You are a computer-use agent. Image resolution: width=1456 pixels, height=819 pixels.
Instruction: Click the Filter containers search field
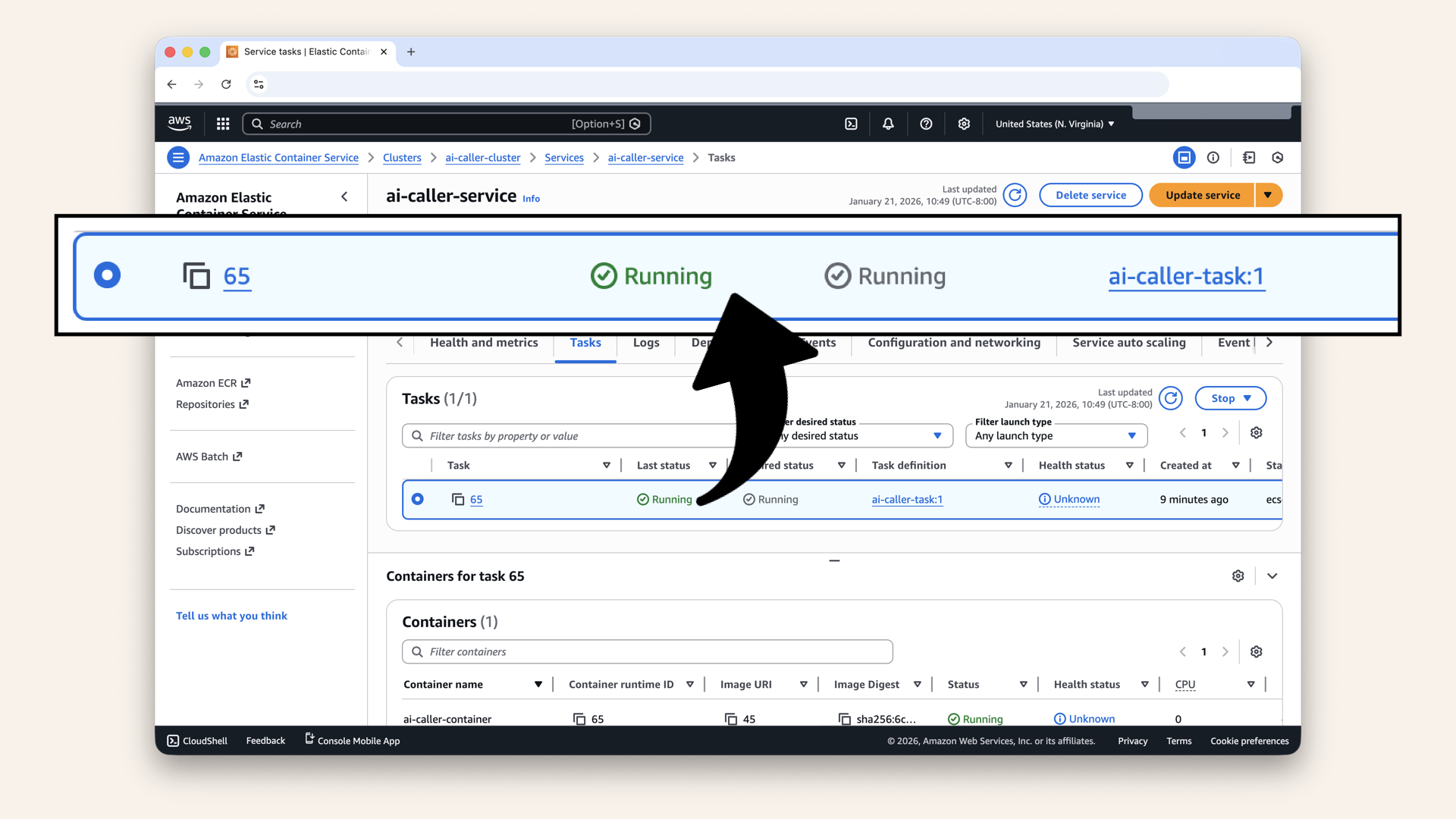pos(647,651)
